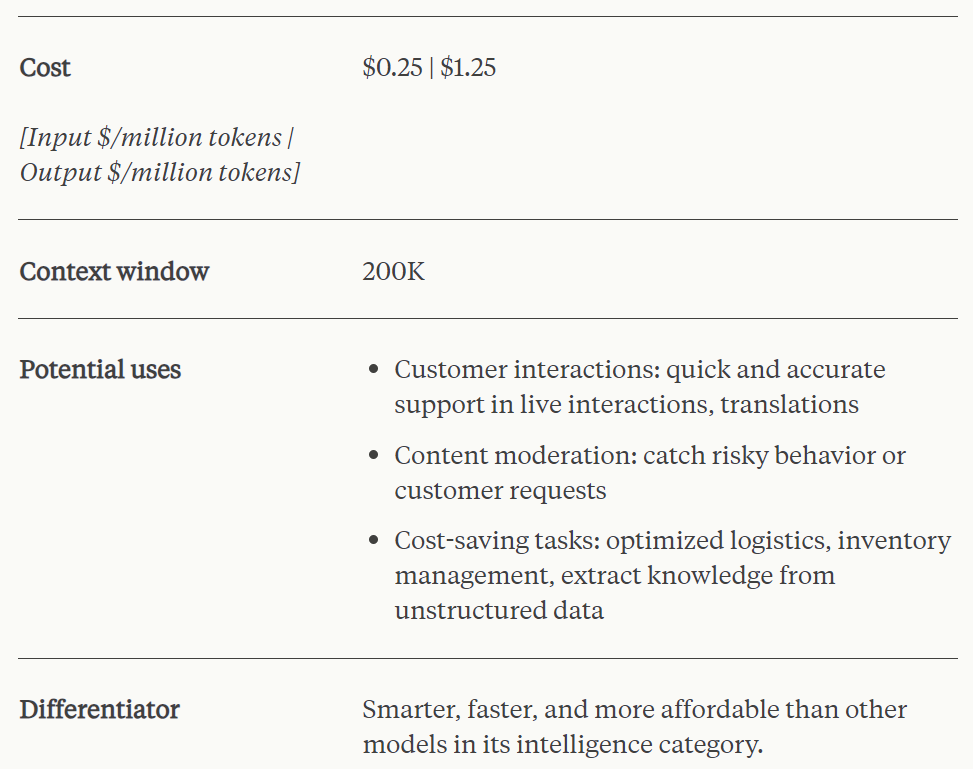The height and width of the screenshot is (769, 973).
Task: Click the third bullet point marker
Action: click(374, 541)
